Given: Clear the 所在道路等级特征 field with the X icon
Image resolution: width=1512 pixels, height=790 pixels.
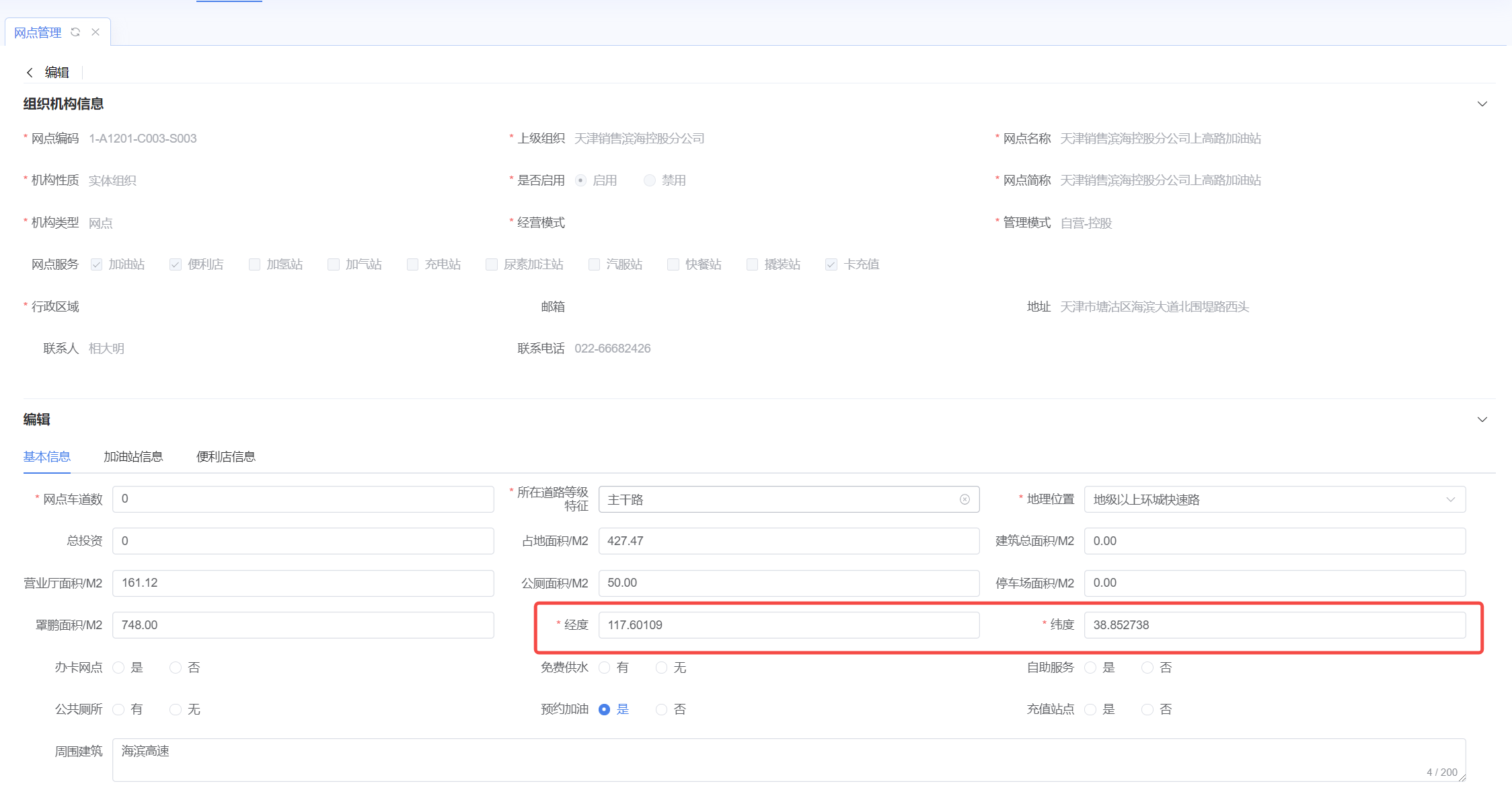Looking at the screenshot, I should pyautogui.click(x=965, y=499).
